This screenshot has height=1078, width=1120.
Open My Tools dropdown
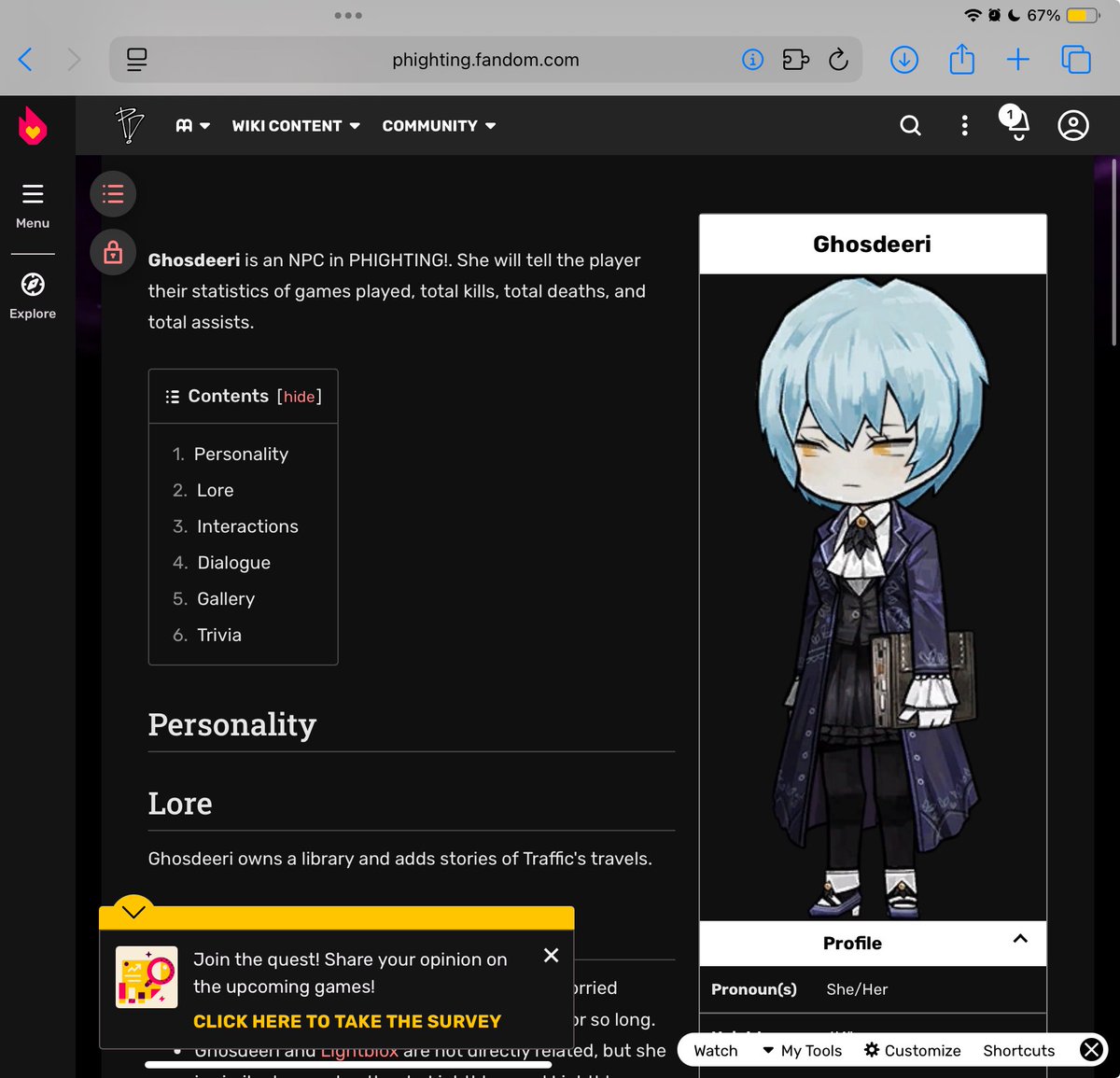pos(802,1050)
